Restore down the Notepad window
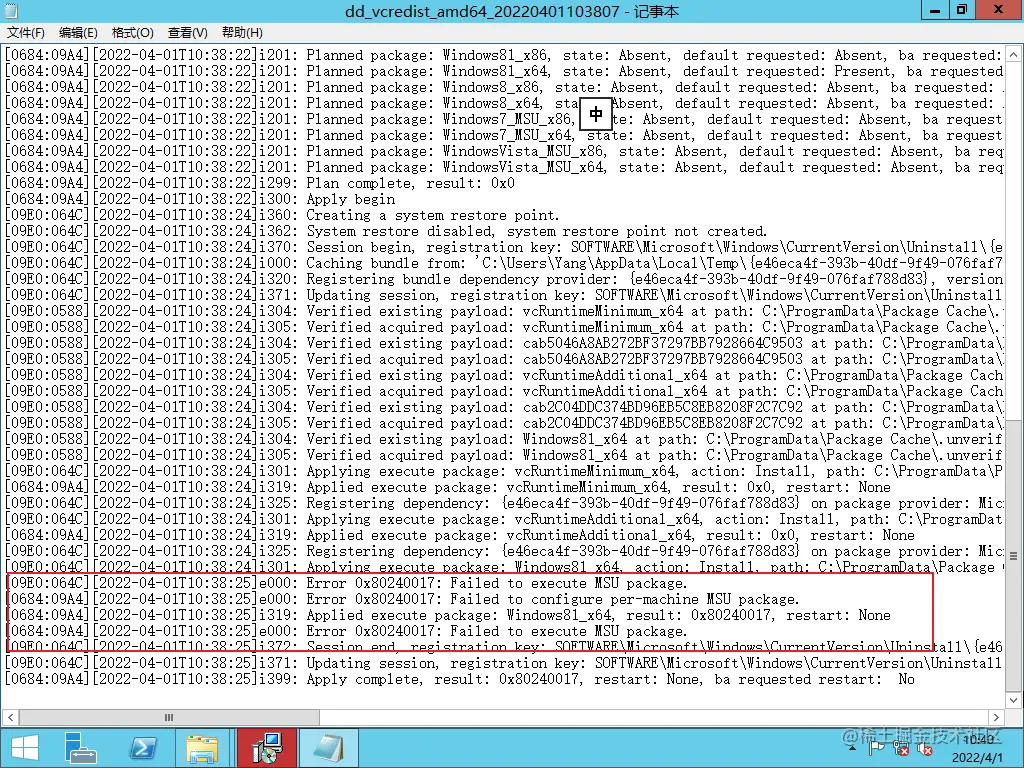This screenshot has height=768, width=1024. (x=961, y=10)
